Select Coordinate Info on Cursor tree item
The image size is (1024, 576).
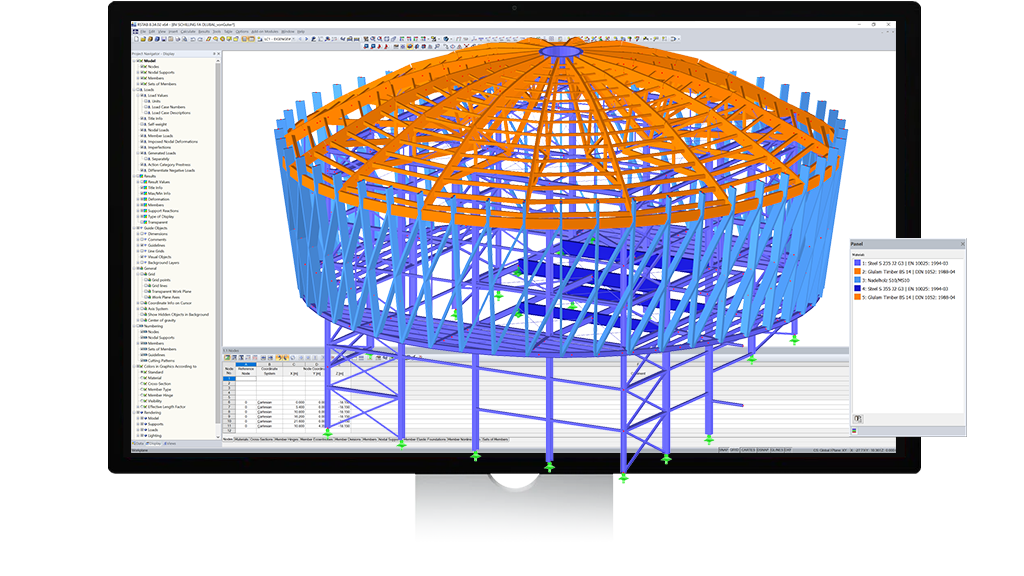pos(170,303)
